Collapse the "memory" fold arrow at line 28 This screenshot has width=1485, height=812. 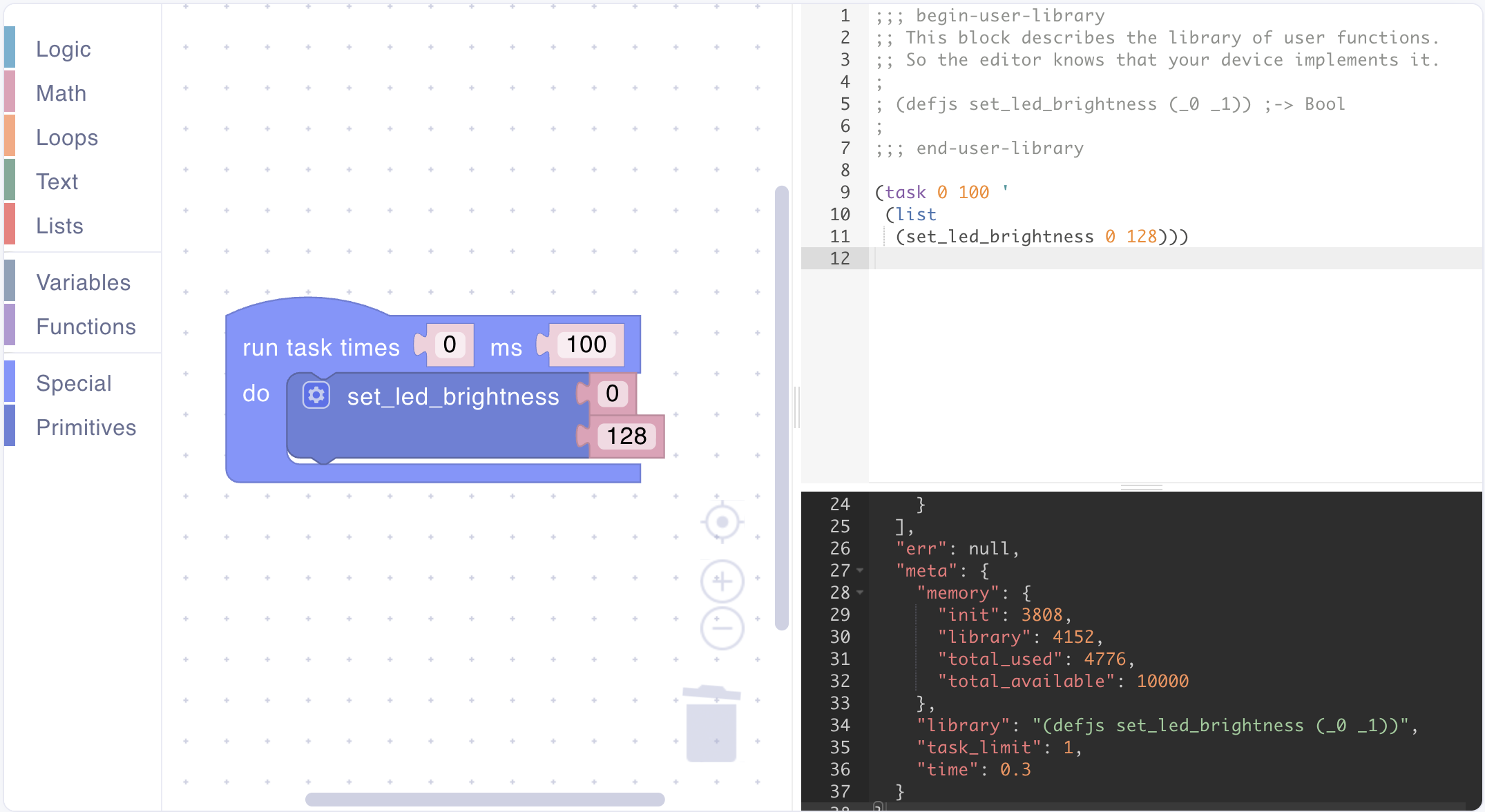click(x=860, y=592)
